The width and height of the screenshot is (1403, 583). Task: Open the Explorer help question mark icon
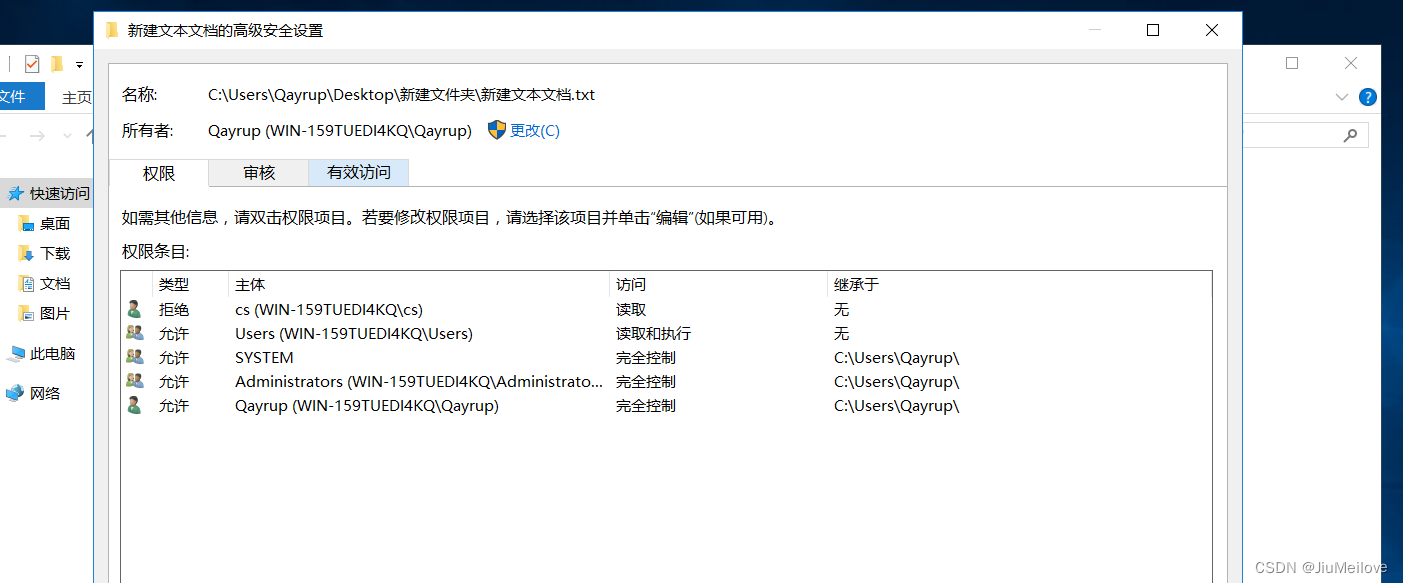[x=1368, y=97]
